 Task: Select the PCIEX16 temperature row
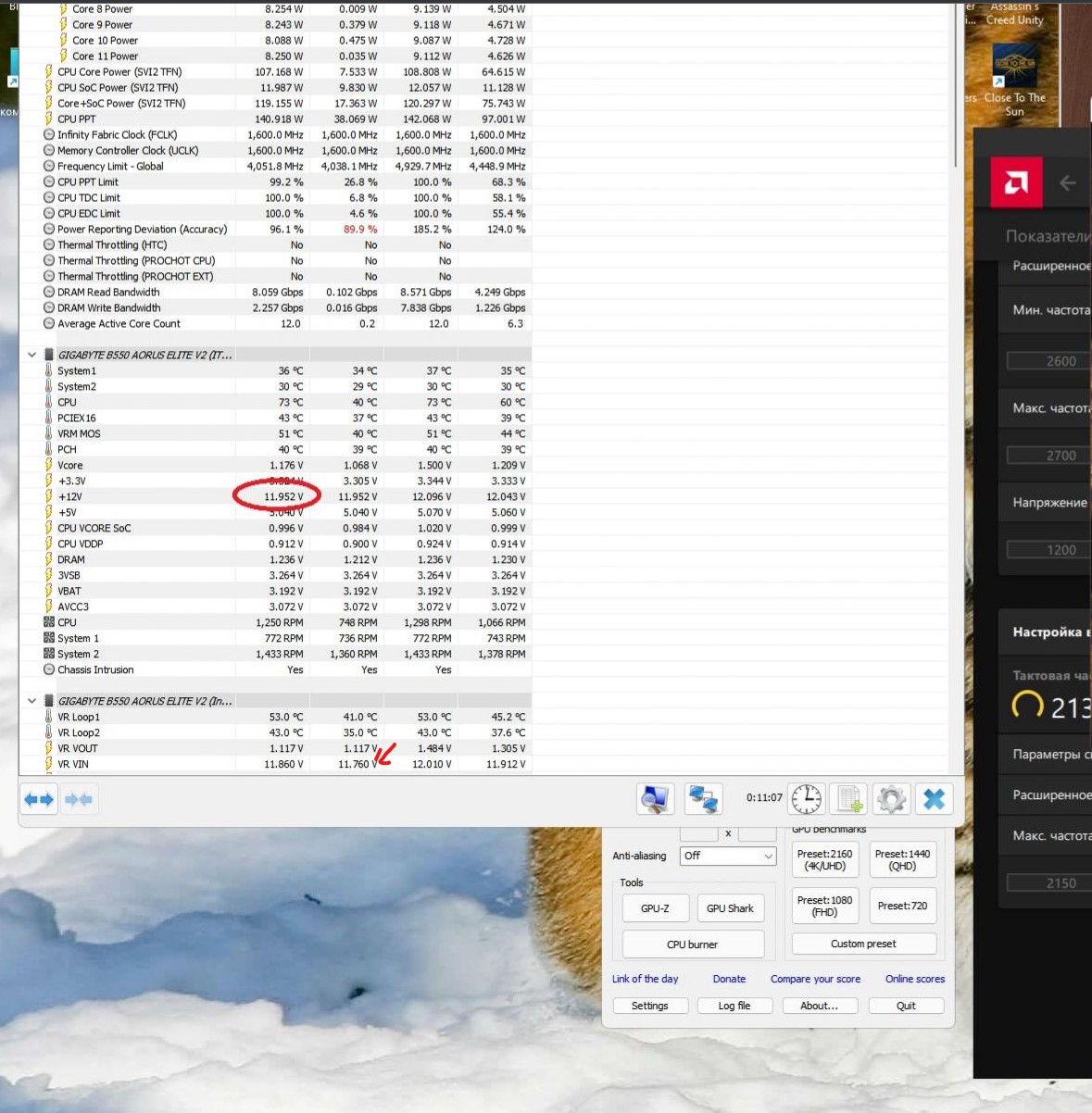point(276,418)
